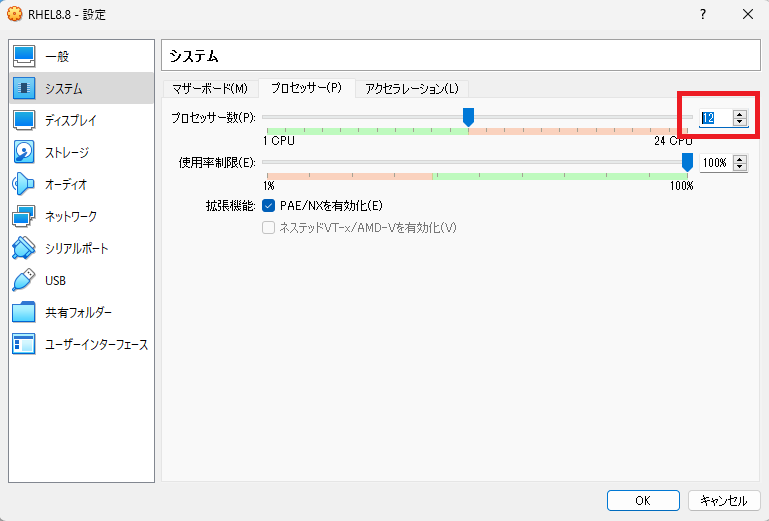Click the プロセッサー数(P) label

(213, 118)
